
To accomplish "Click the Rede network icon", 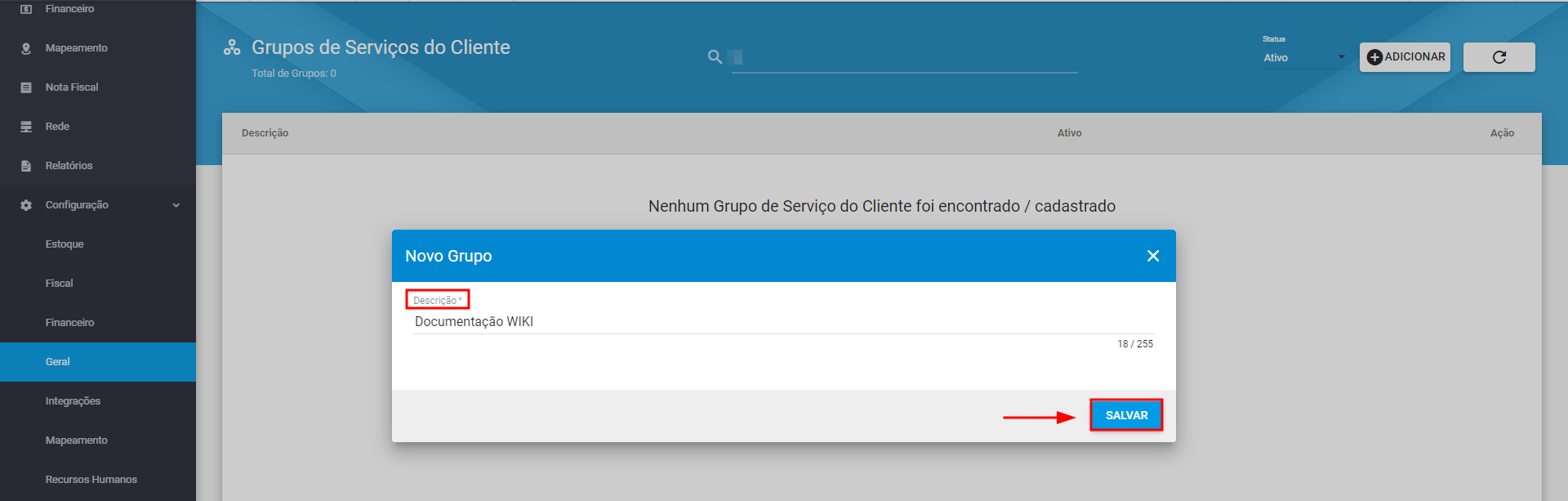I will 26,127.
